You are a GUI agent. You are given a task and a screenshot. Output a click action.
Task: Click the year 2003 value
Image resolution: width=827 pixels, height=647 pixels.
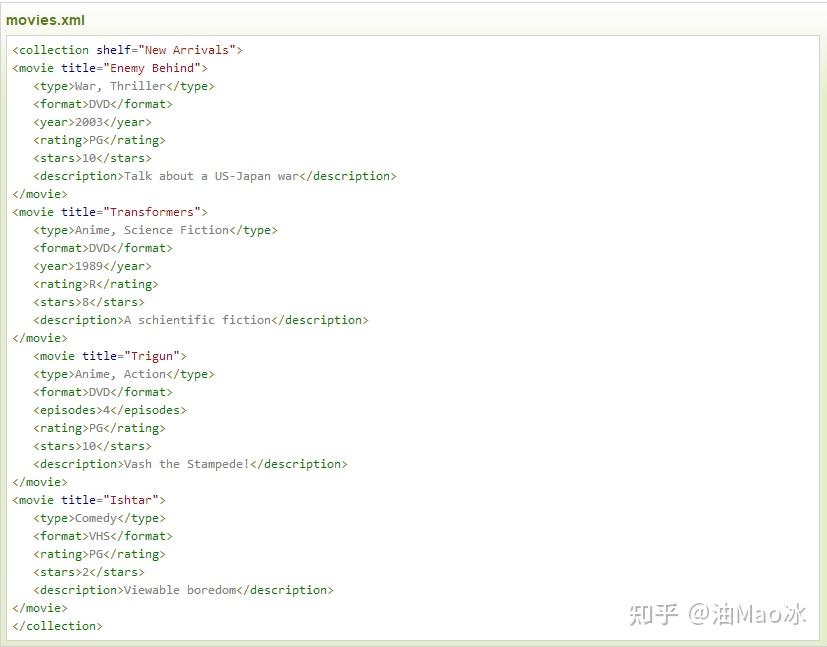tap(87, 121)
